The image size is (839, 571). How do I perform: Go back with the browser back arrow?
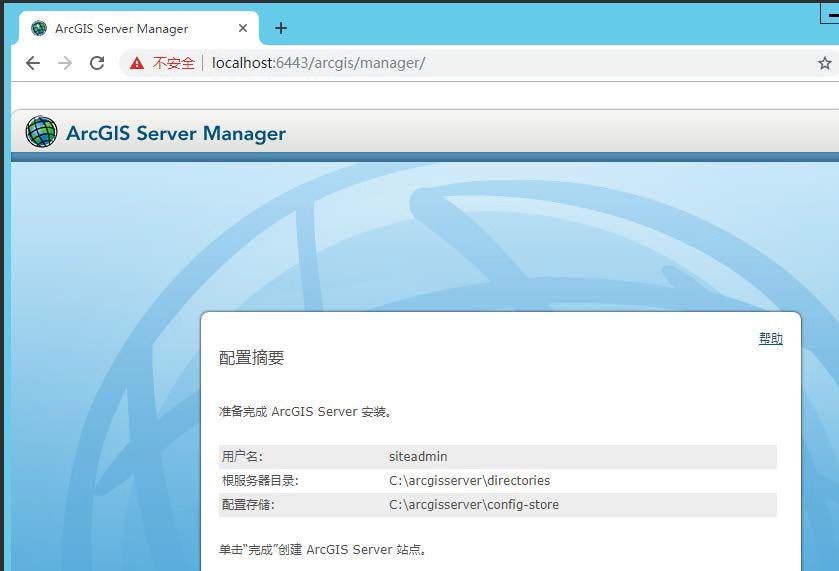(33, 63)
